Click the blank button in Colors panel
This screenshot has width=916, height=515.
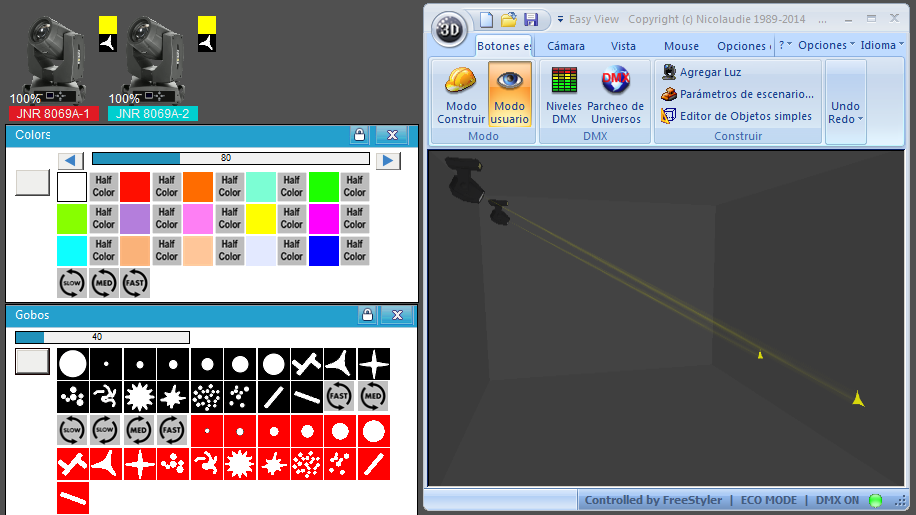[32, 183]
